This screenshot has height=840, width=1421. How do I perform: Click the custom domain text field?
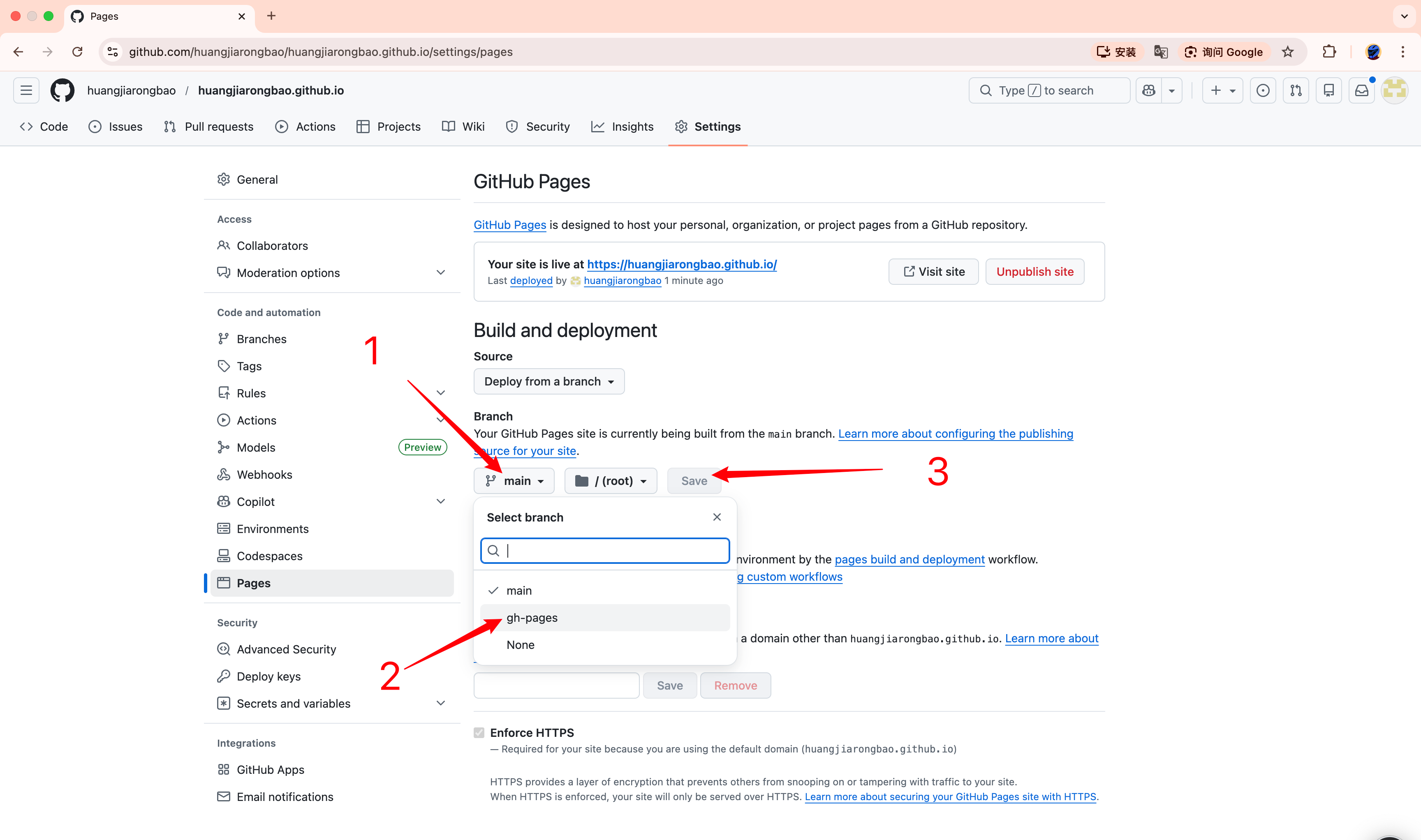[557, 685]
